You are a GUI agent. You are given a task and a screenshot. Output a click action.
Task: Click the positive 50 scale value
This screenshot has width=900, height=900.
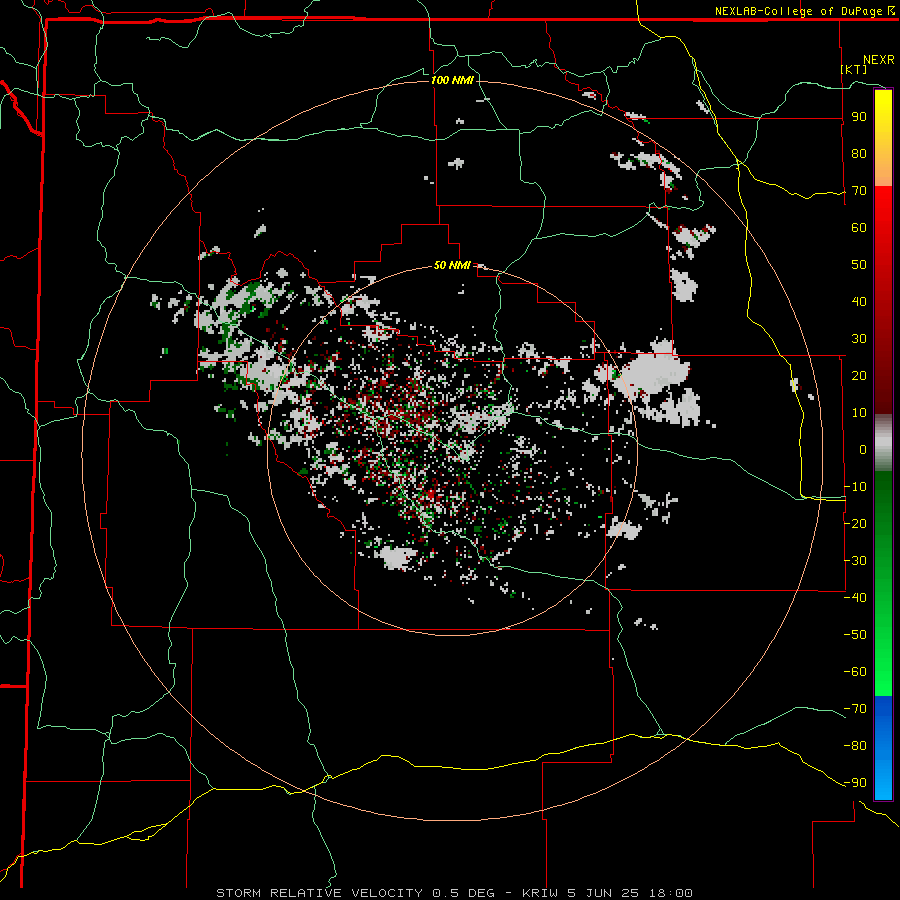pos(859,265)
